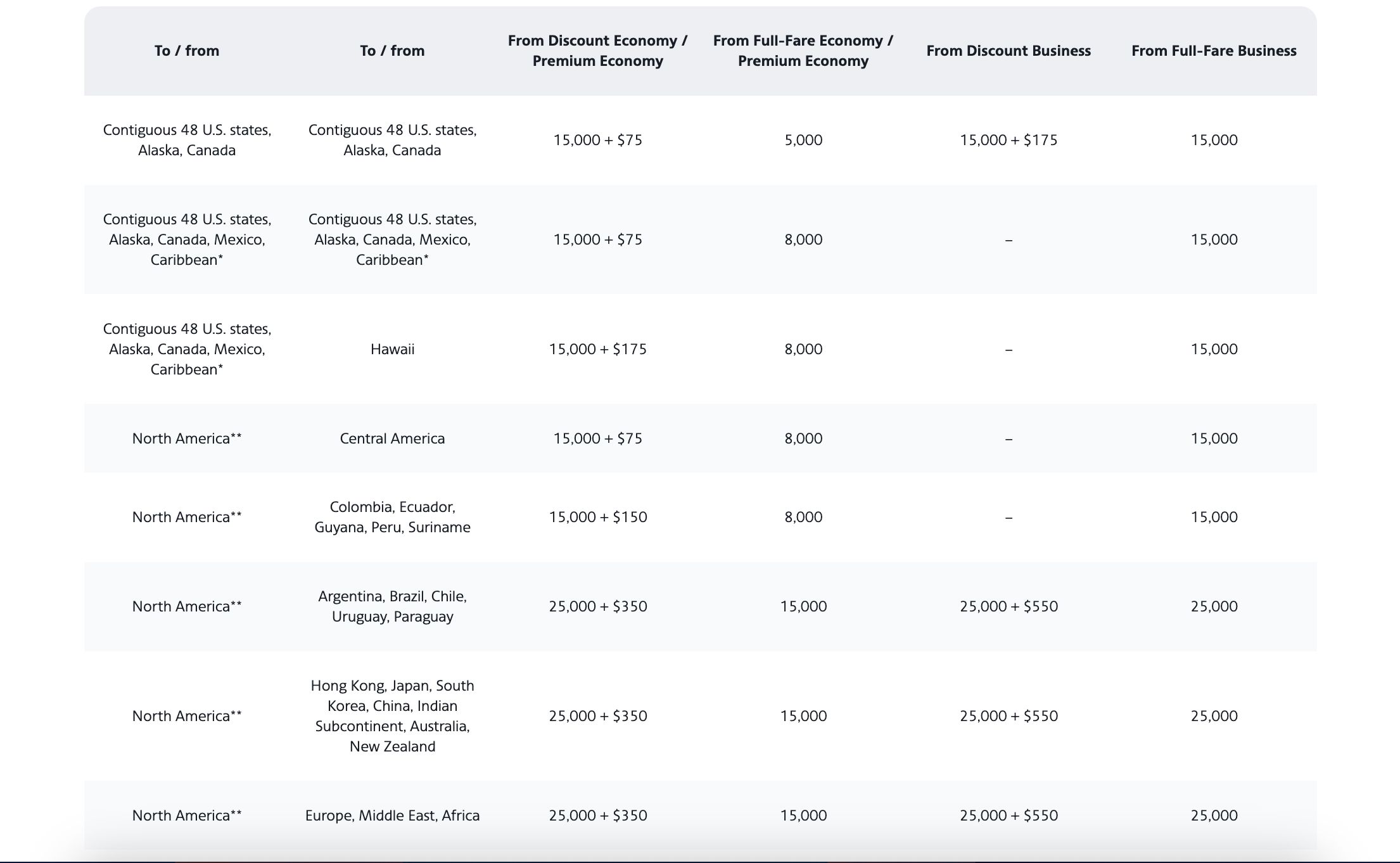This screenshot has width=1400, height=863.
Task: Select the '5,000' Full-Fare Economy value
Action: coord(803,140)
